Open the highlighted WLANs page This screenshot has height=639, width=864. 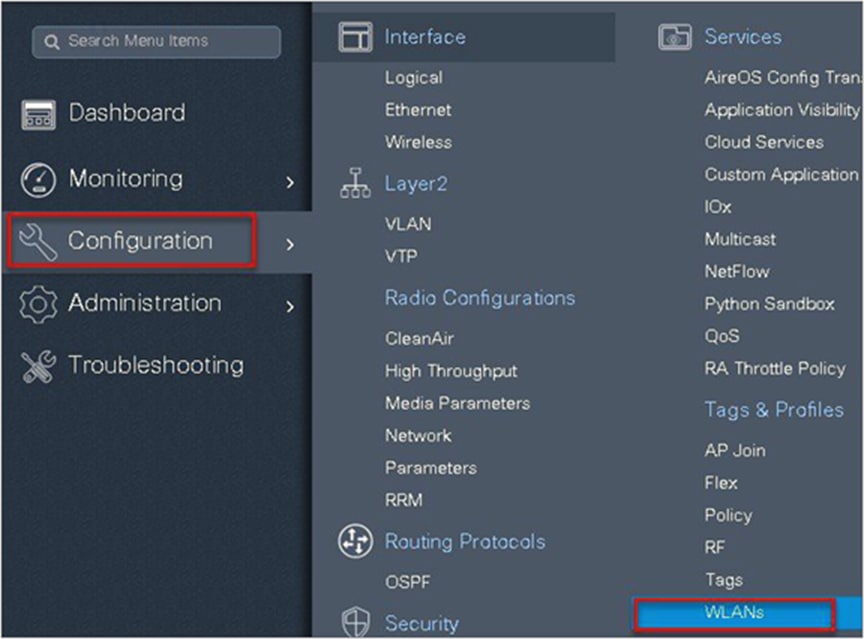point(735,613)
